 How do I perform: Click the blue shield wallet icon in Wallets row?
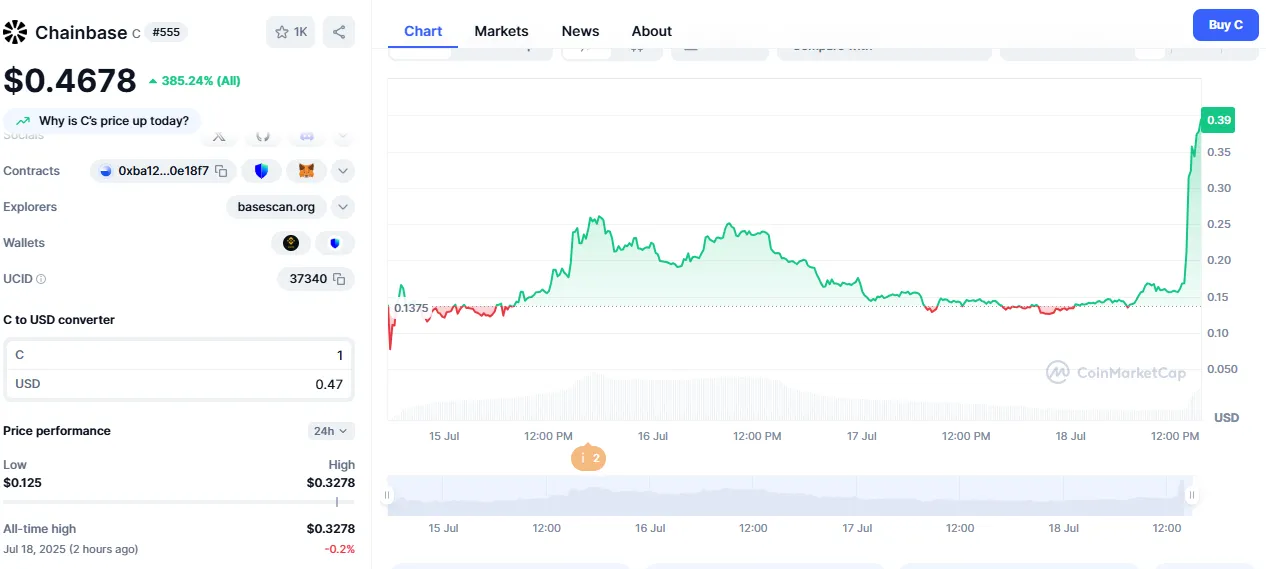[x=335, y=243]
